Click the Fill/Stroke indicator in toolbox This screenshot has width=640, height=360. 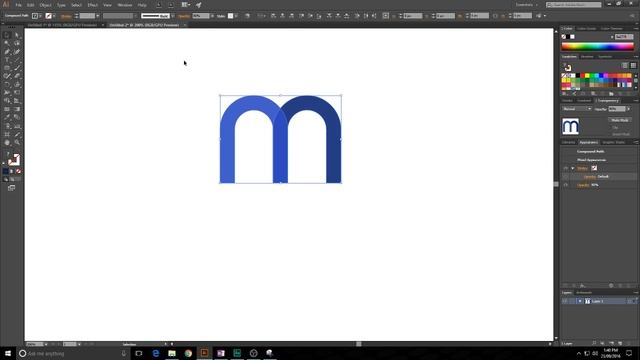tap(13, 159)
